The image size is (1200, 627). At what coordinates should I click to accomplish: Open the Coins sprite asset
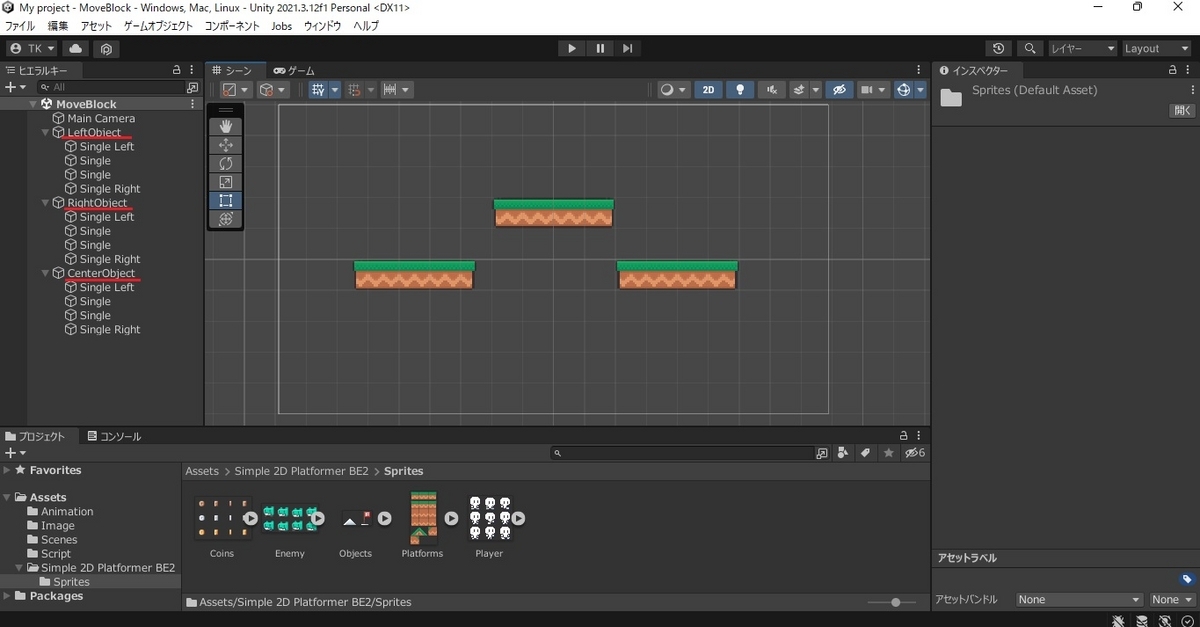[x=221, y=518]
